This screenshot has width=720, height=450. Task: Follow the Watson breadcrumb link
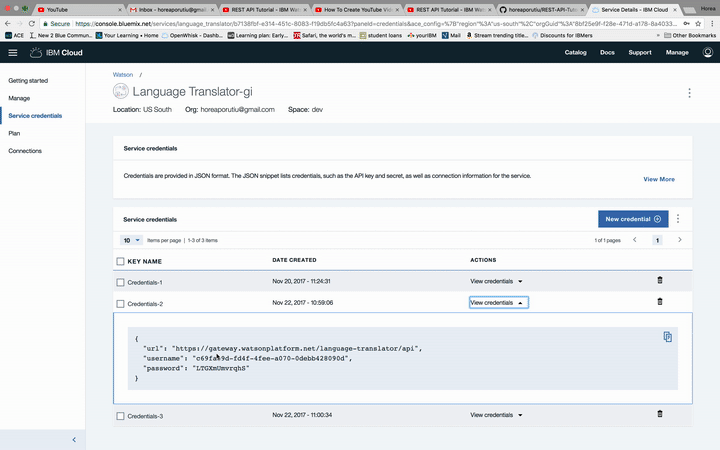pos(123,74)
